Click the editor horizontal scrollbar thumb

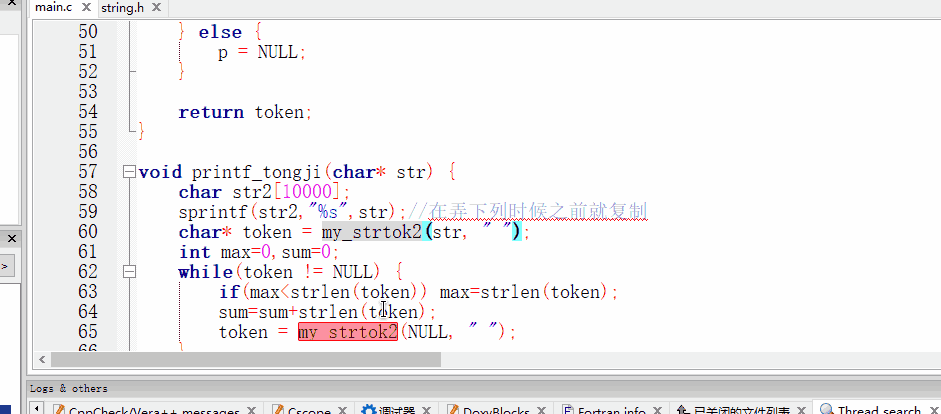(246, 359)
